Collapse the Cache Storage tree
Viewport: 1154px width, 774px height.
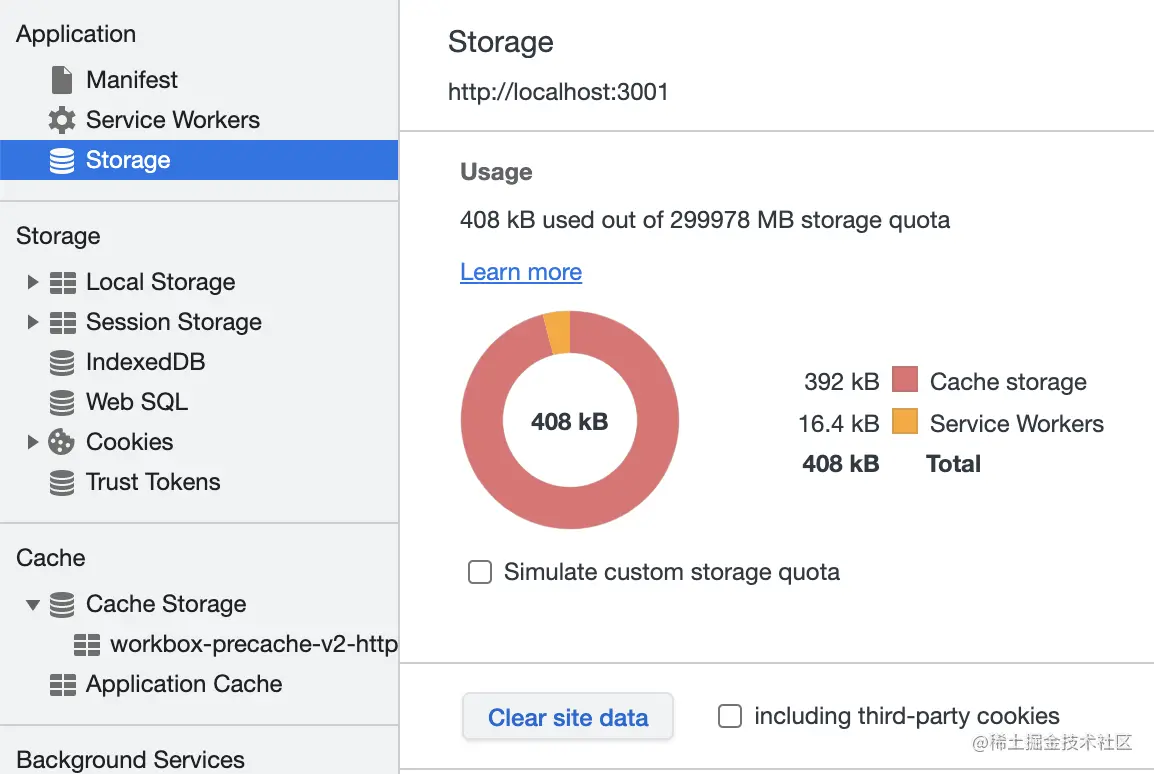tap(32, 604)
